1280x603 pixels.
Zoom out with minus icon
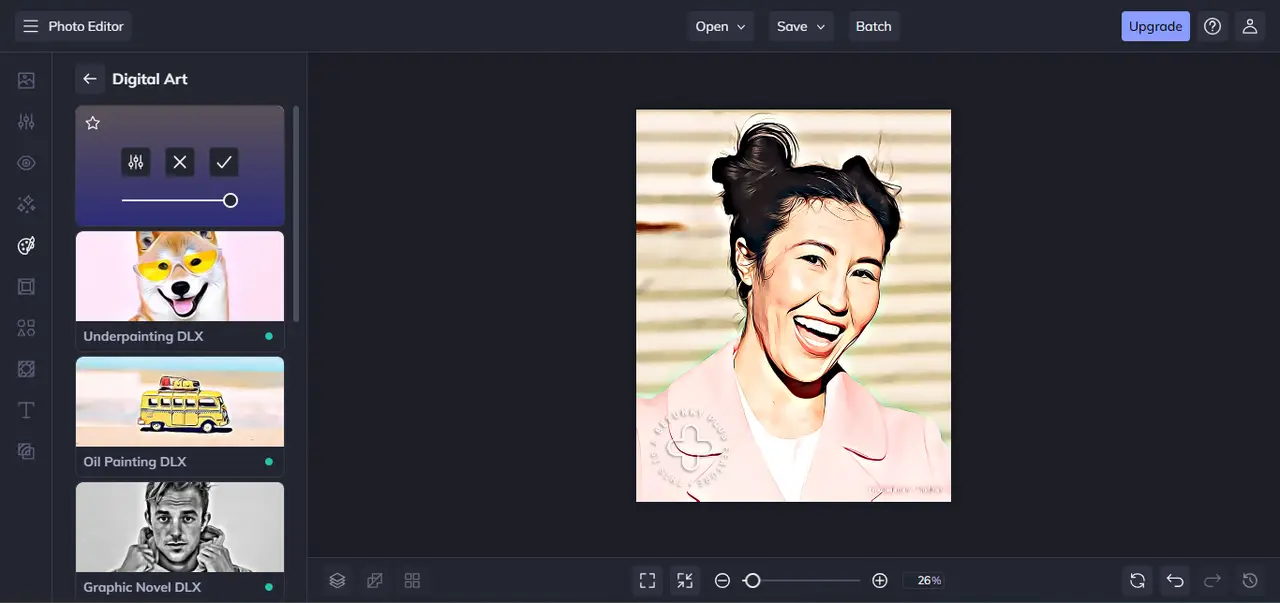pos(722,580)
